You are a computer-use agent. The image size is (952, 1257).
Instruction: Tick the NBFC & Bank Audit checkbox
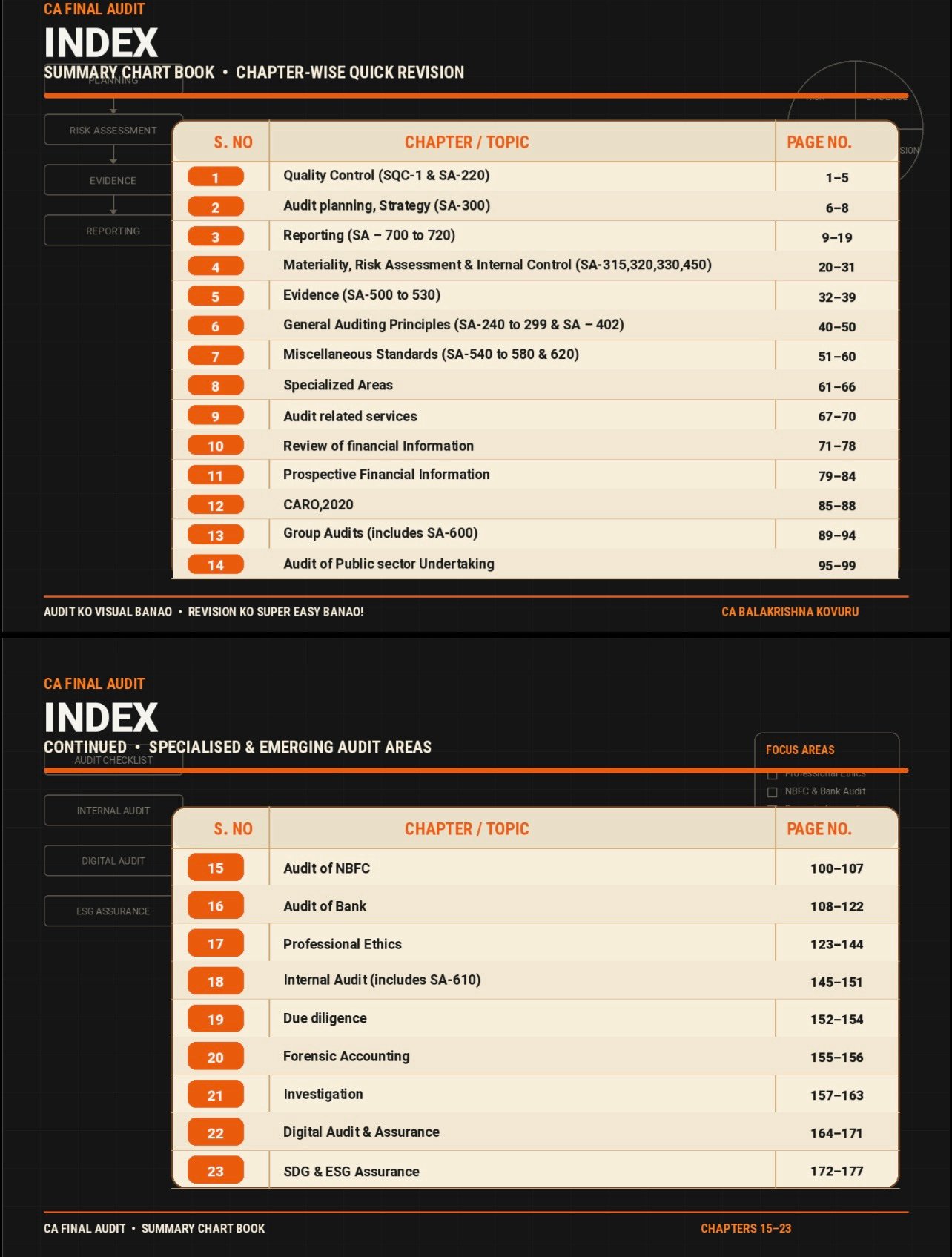[x=772, y=792]
